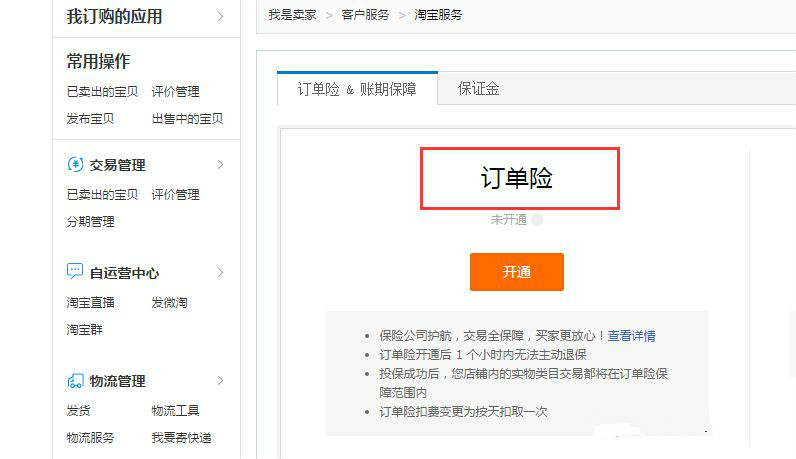Image resolution: width=796 pixels, height=459 pixels.
Task: Open 分期管理 link
Action: tap(90, 221)
